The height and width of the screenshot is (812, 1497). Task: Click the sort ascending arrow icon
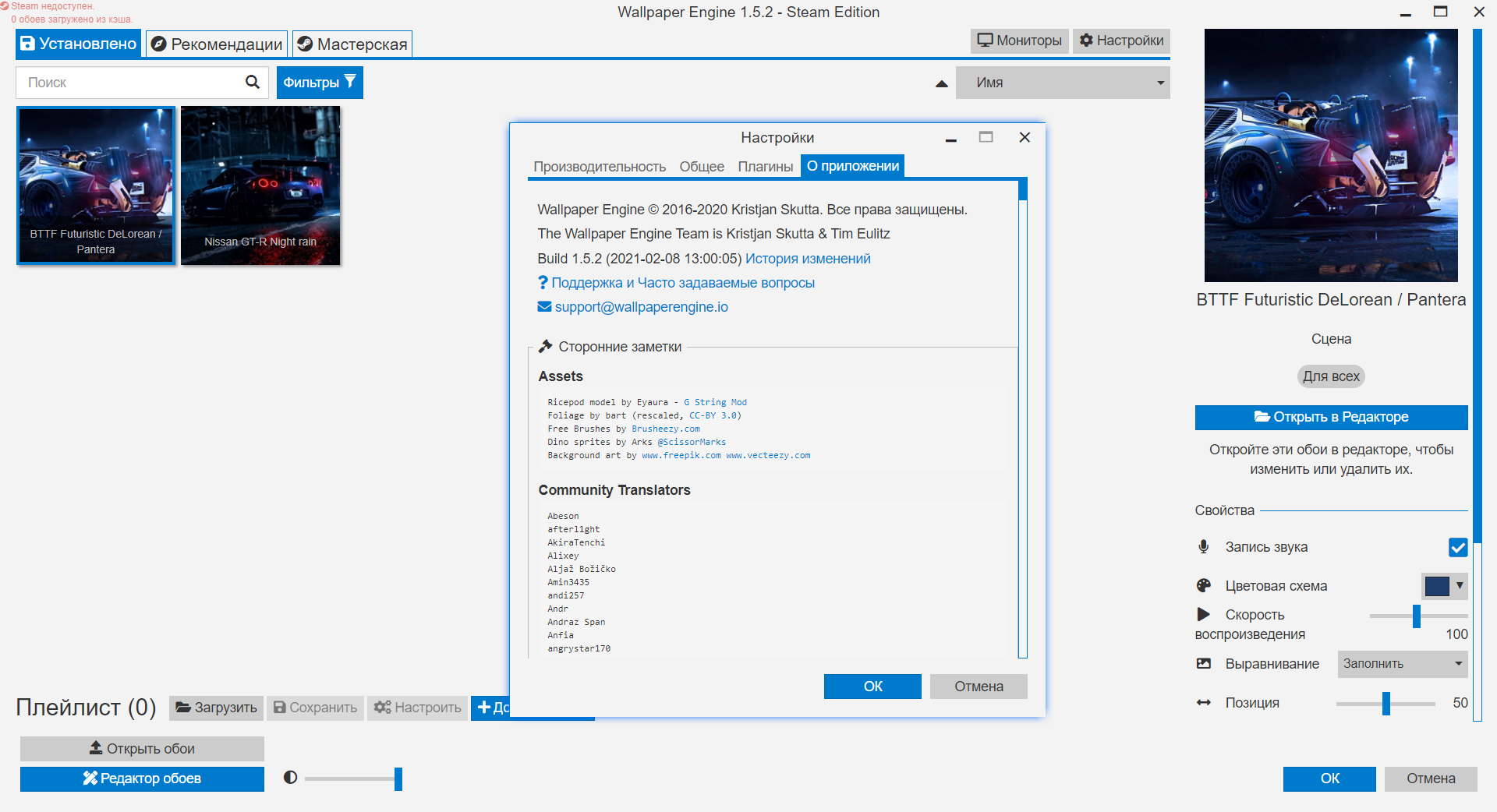[x=942, y=83]
